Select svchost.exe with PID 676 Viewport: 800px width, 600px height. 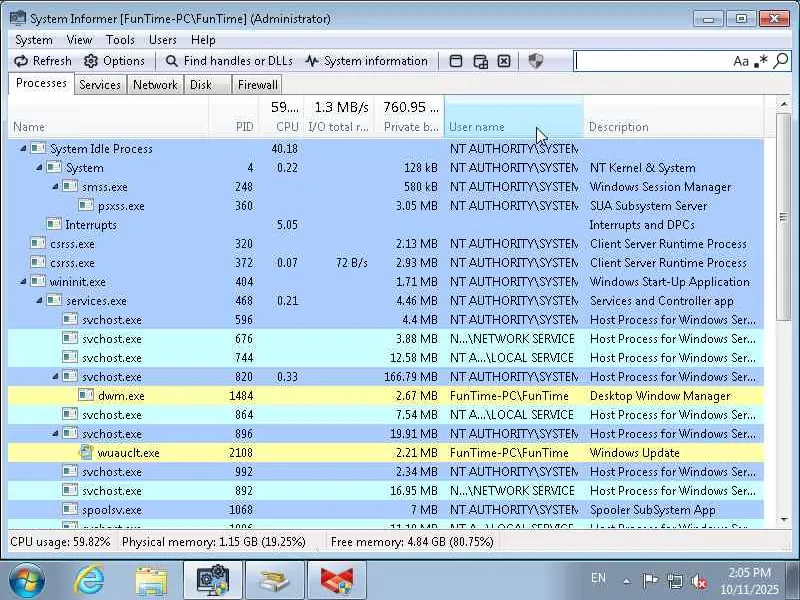tap(386, 339)
